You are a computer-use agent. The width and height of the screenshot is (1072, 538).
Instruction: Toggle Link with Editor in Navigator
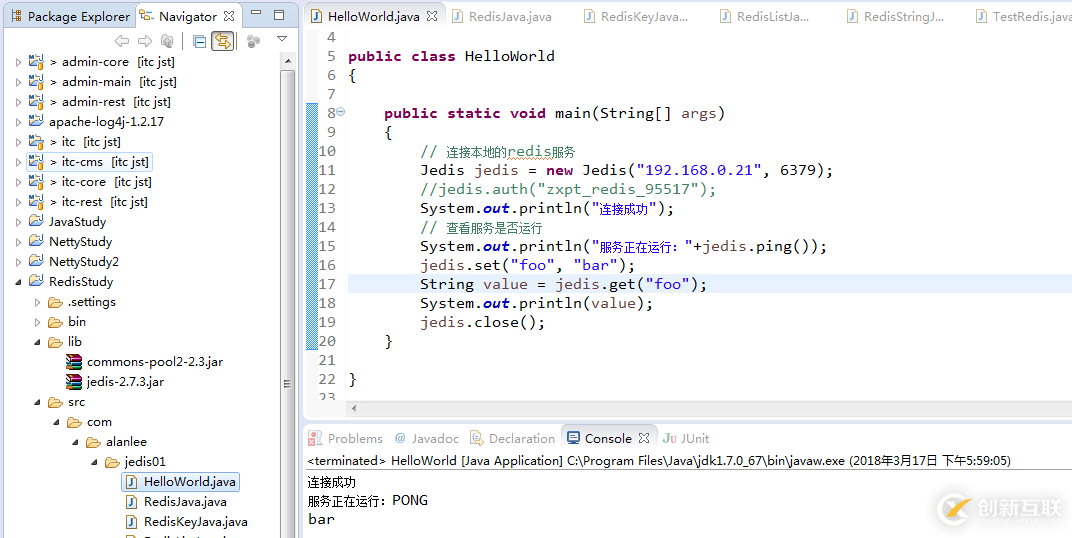(222, 42)
